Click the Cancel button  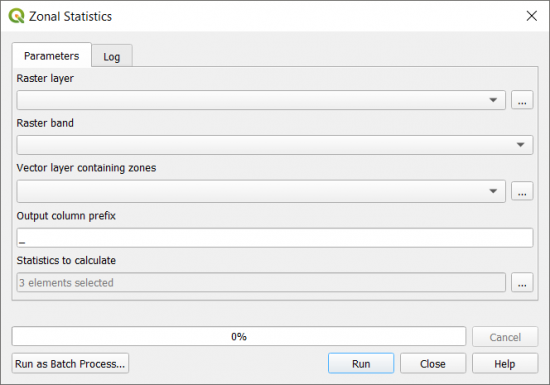point(505,337)
